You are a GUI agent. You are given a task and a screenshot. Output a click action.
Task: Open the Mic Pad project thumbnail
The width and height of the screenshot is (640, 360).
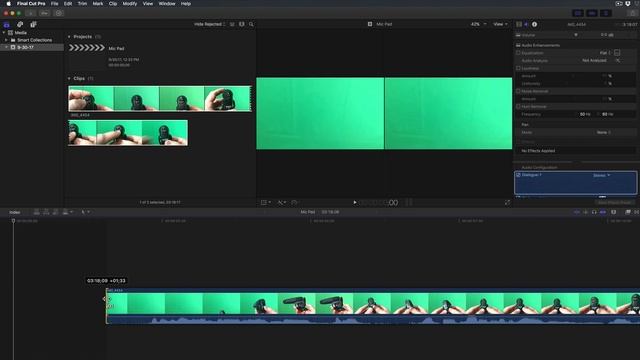tap(87, 48)
